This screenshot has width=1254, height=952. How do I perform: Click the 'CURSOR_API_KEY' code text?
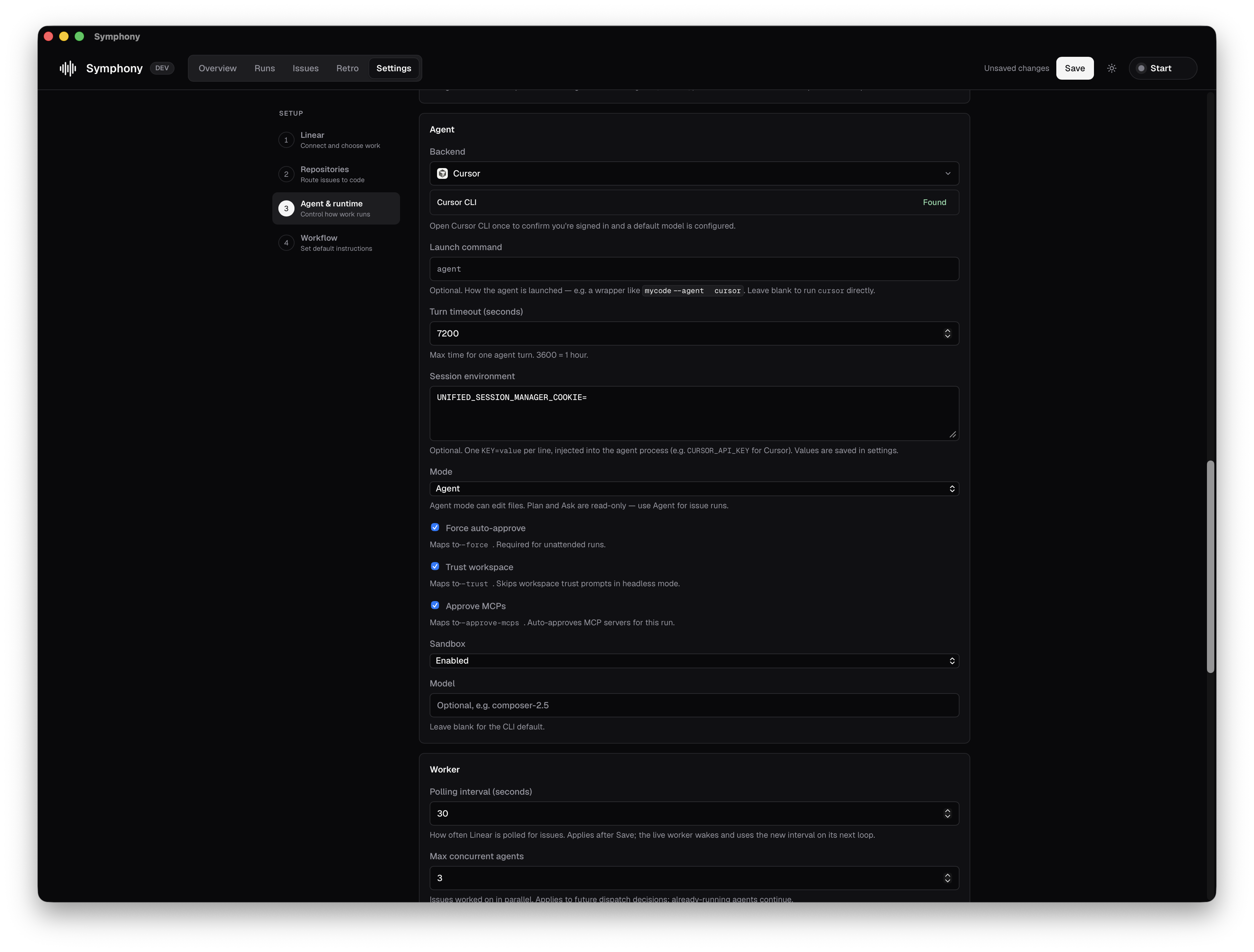point(718,451)
